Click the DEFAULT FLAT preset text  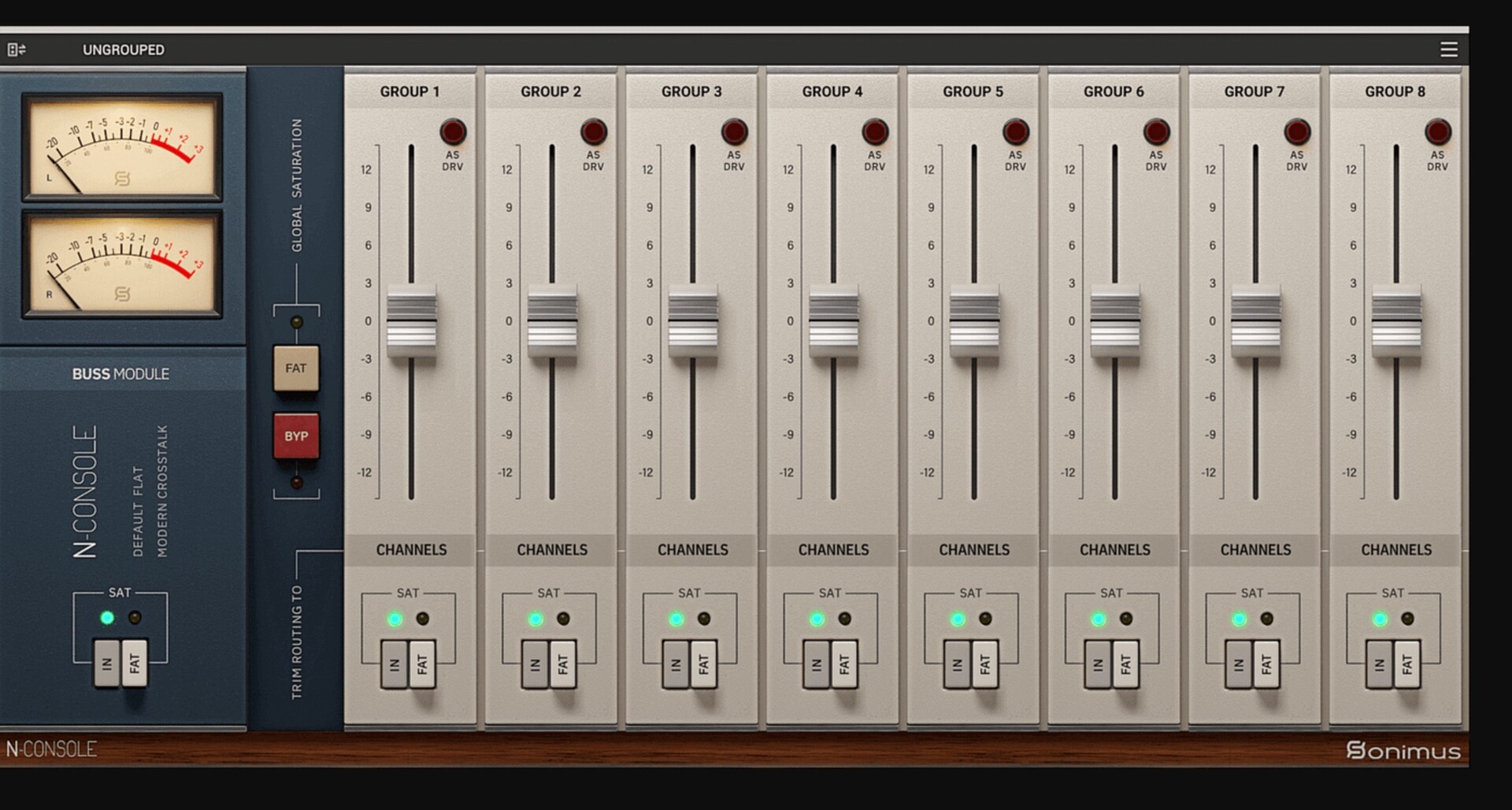coord(139,511)
